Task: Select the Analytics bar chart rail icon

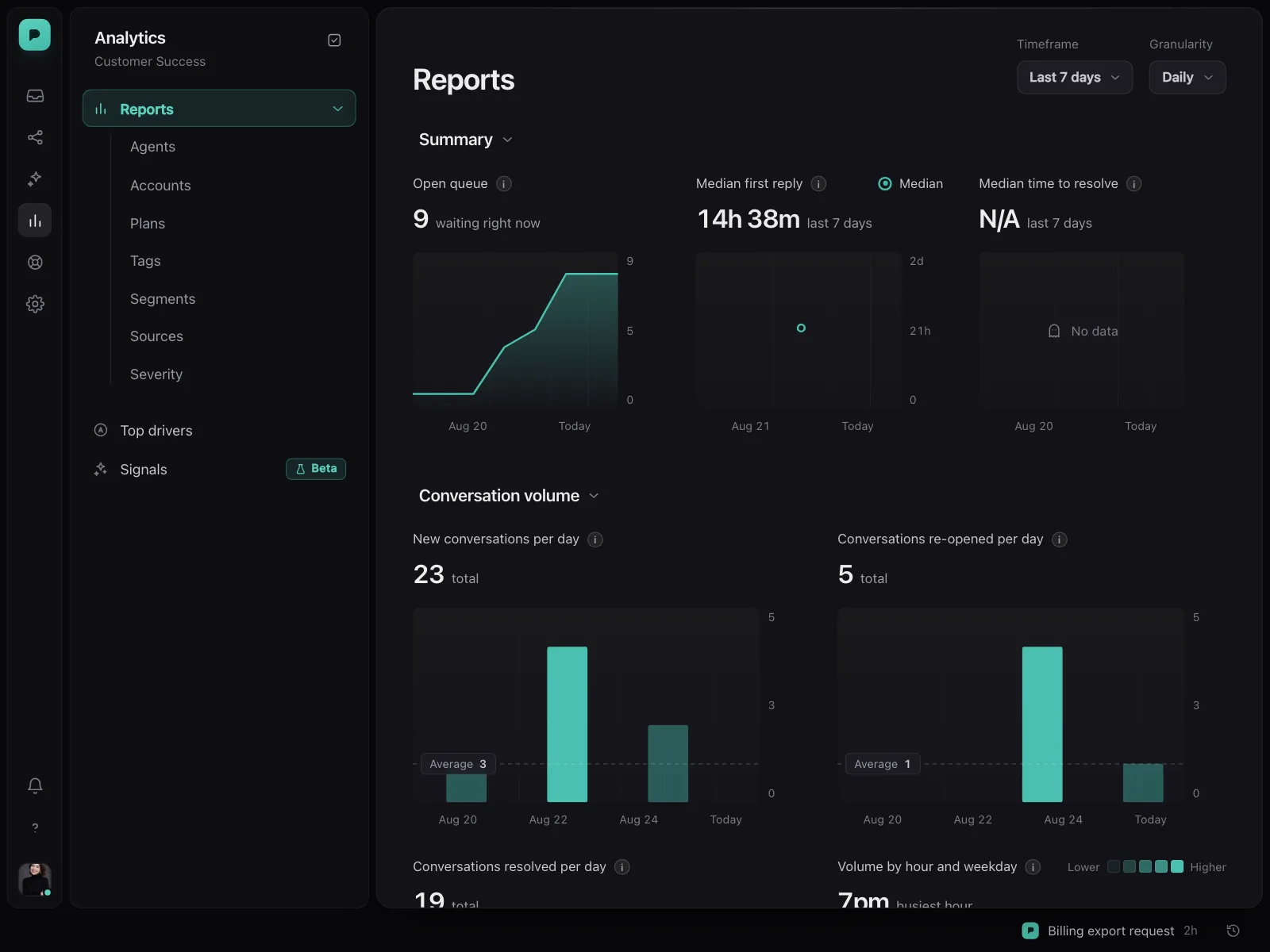Action: 35,221
